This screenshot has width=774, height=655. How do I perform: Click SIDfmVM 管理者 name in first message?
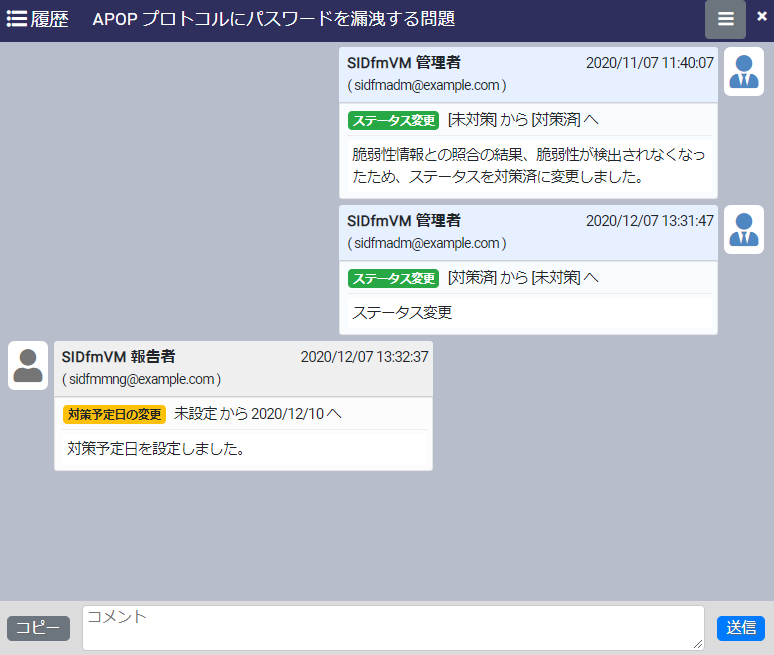tap(404, 63)
